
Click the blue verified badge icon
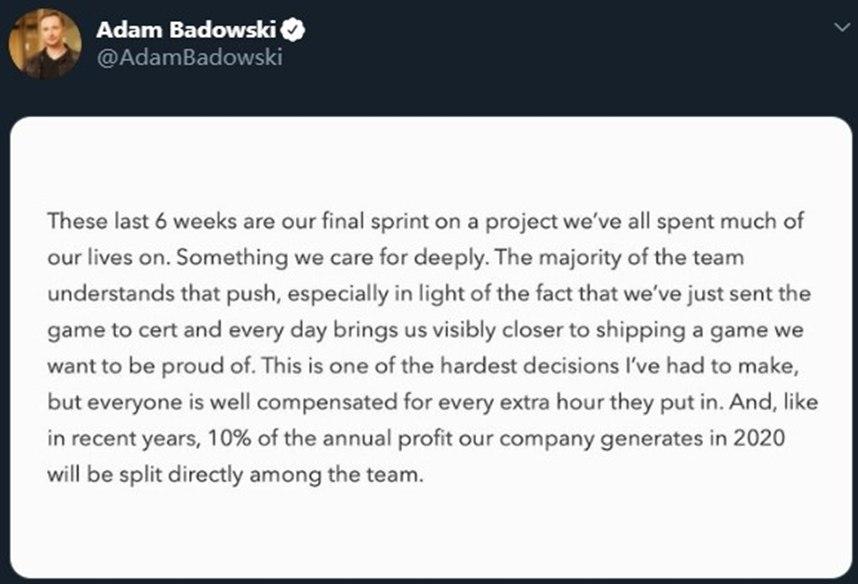(293, 29)
